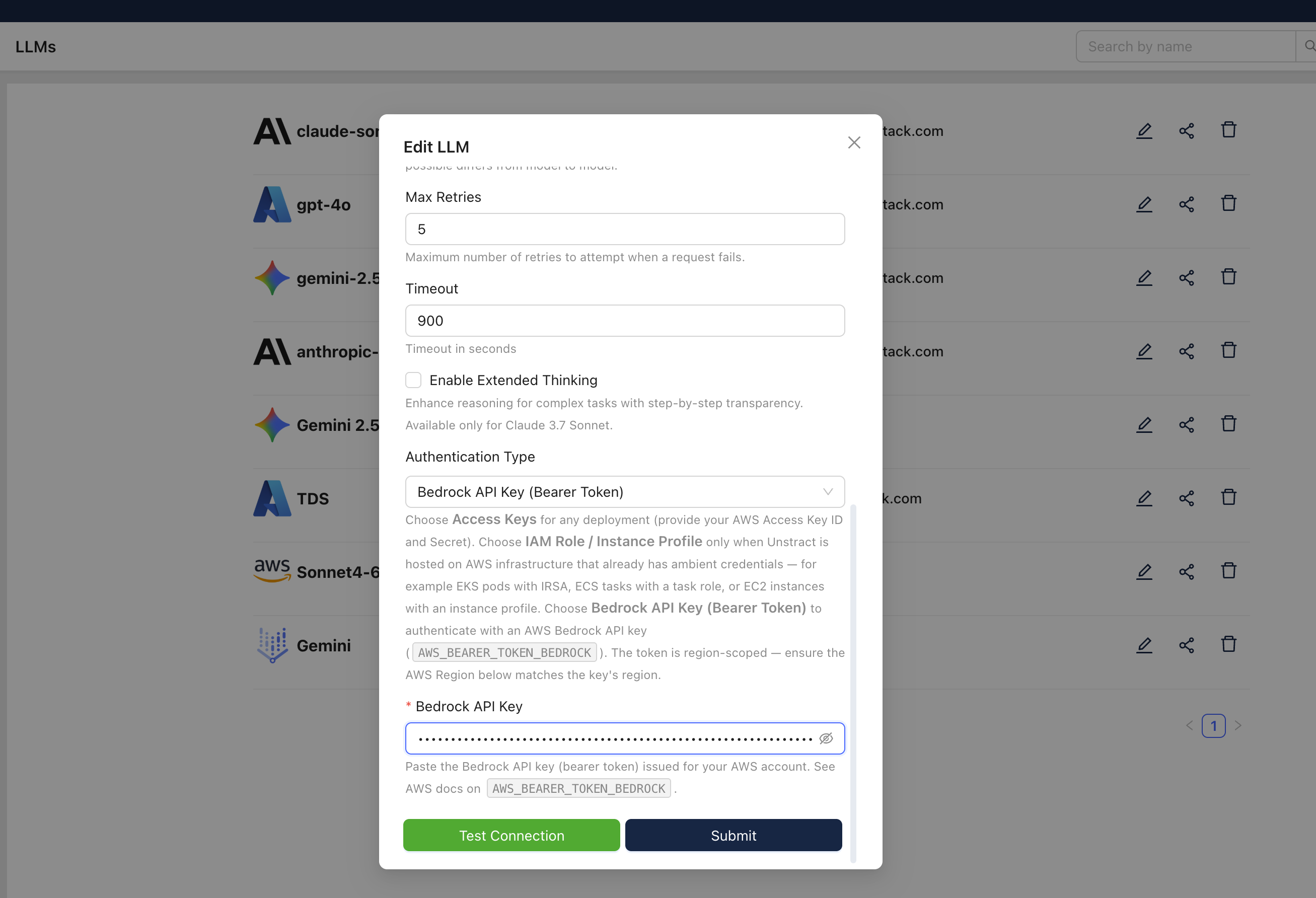The height and width of the screenshot is (898, 1316).
Task: Go to previous page arrow
Action: pyautogui.click(x=1189, y=726)
